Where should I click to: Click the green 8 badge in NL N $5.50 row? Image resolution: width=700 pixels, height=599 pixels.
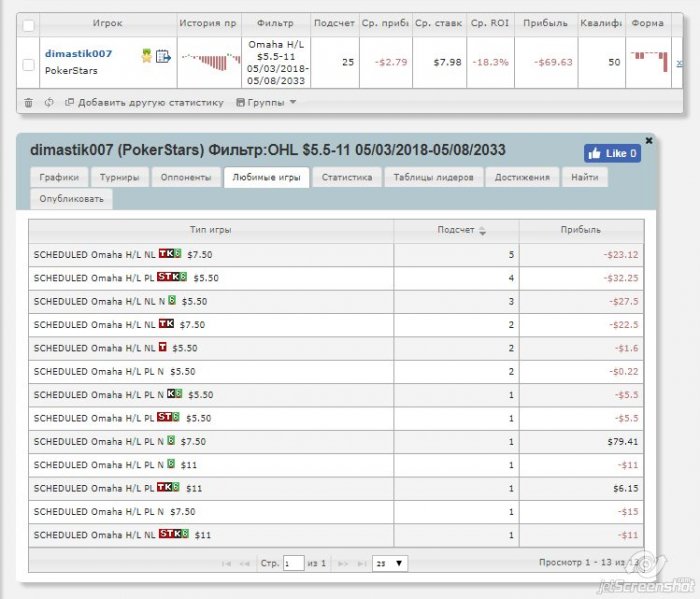click(172, 300)
